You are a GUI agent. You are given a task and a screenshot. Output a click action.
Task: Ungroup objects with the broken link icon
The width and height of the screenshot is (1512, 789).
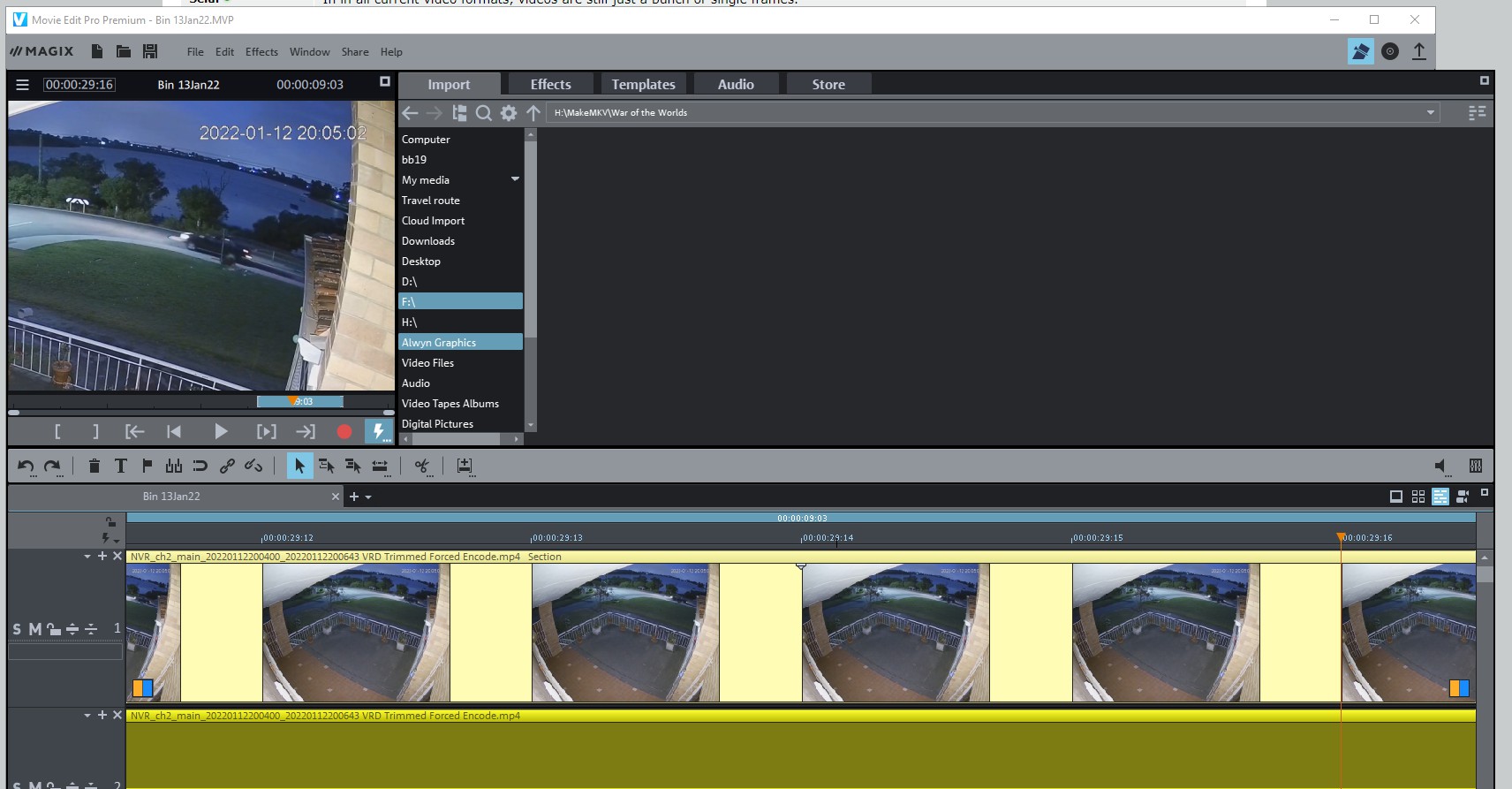[x=253, y=466]
